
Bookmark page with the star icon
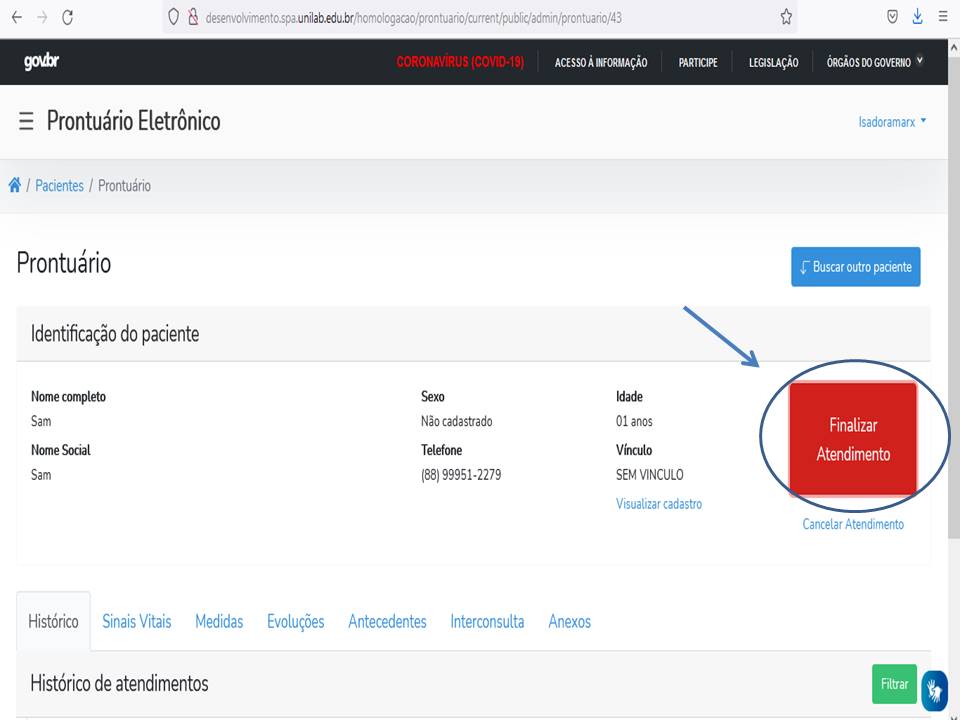786,17
